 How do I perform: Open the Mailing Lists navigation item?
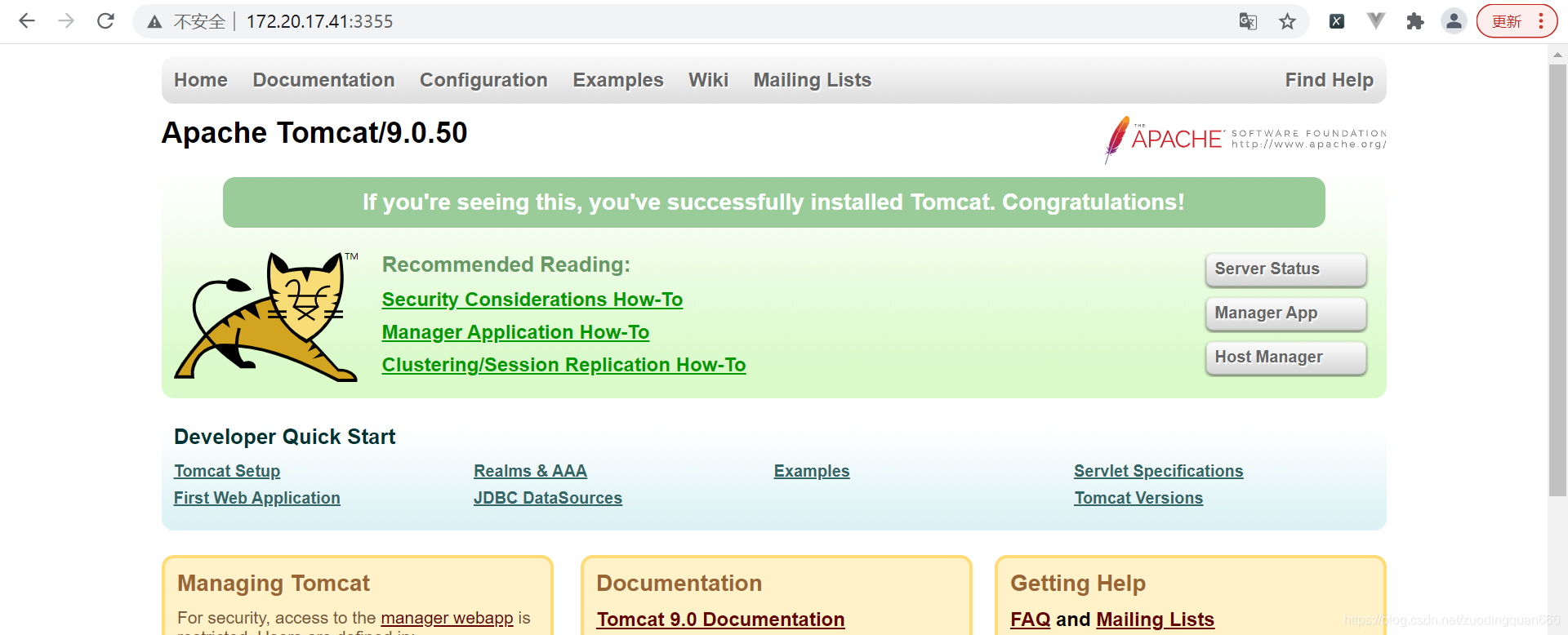coord(813,80)
